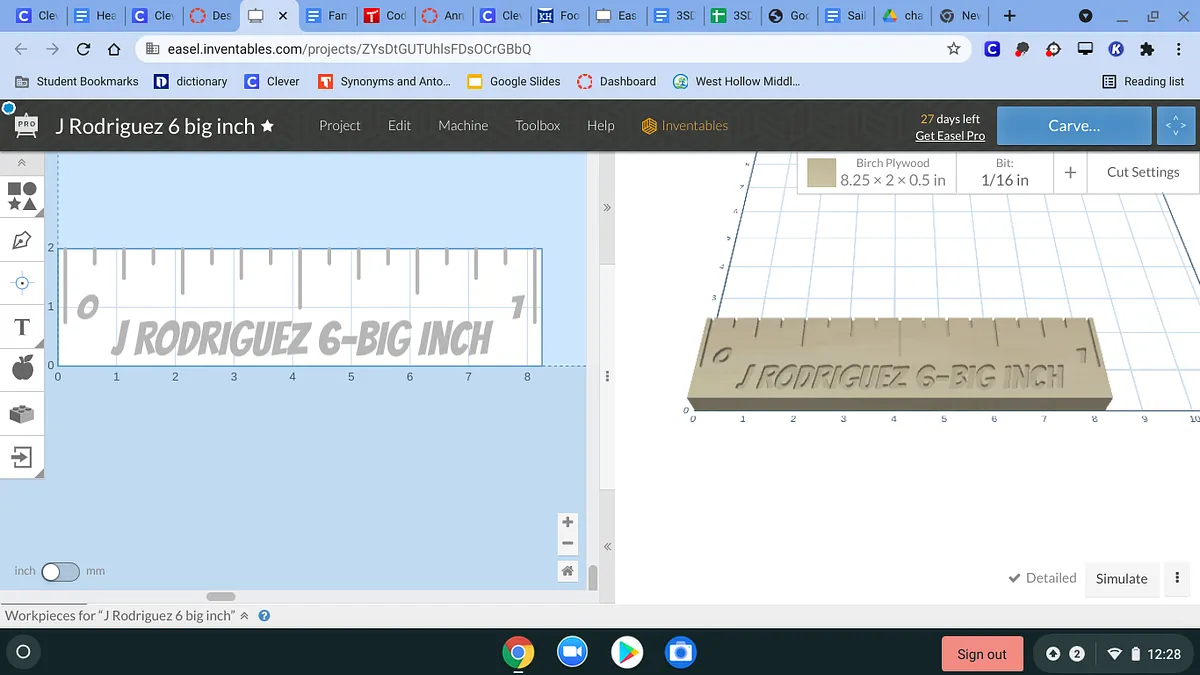
Task: Click the Carve button
Action: coord(1073,126)
